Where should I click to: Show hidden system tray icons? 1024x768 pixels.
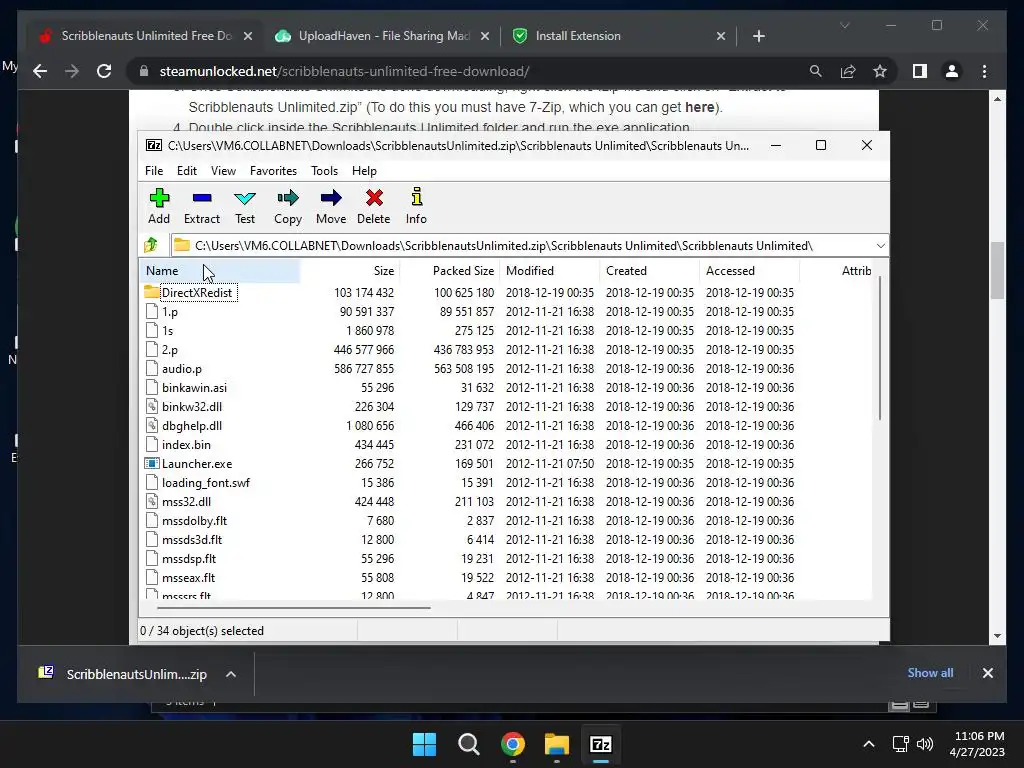pyautogui.click(x=869, y=744)
